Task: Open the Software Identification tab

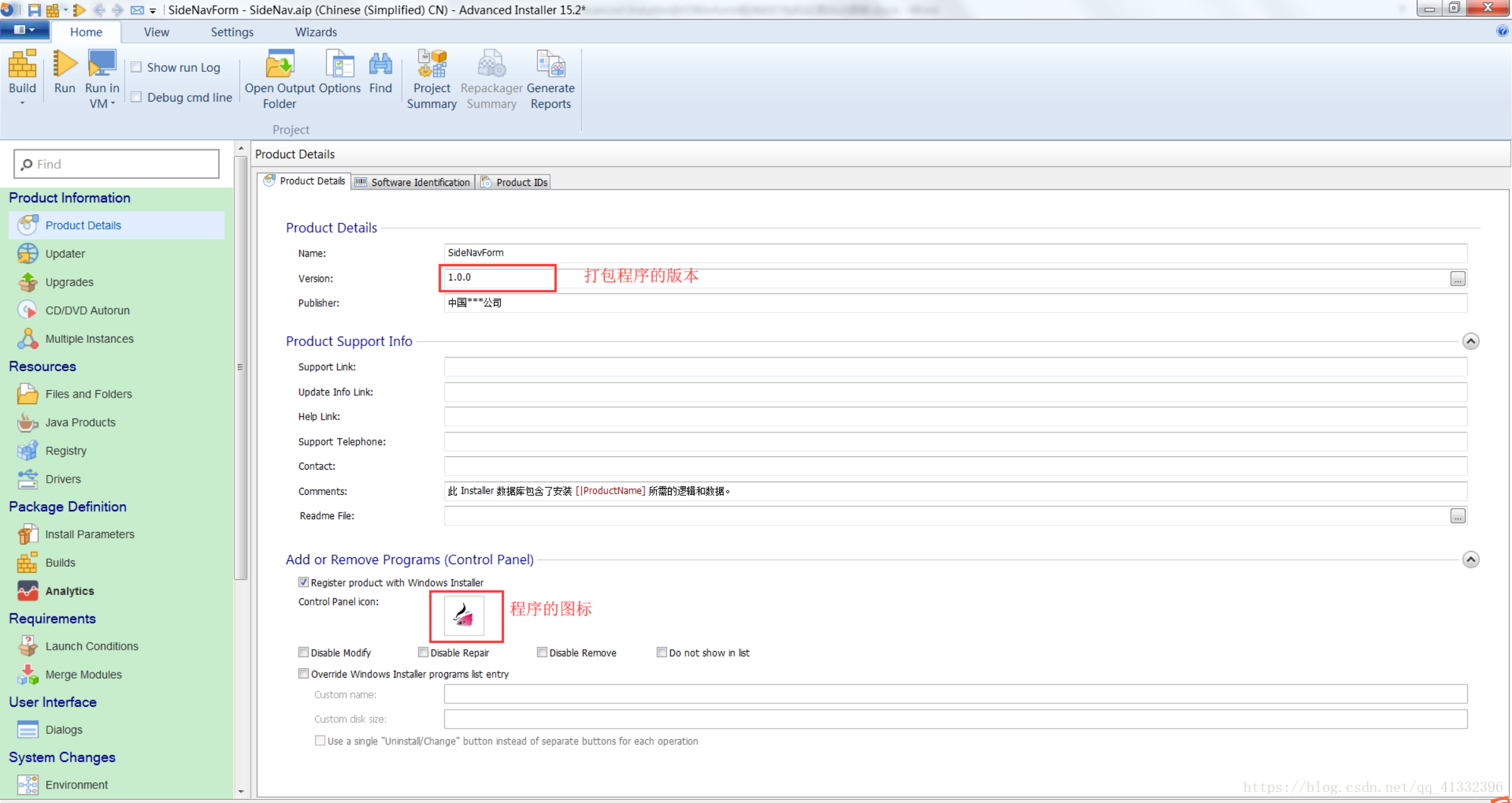Action: click(413, 182)
